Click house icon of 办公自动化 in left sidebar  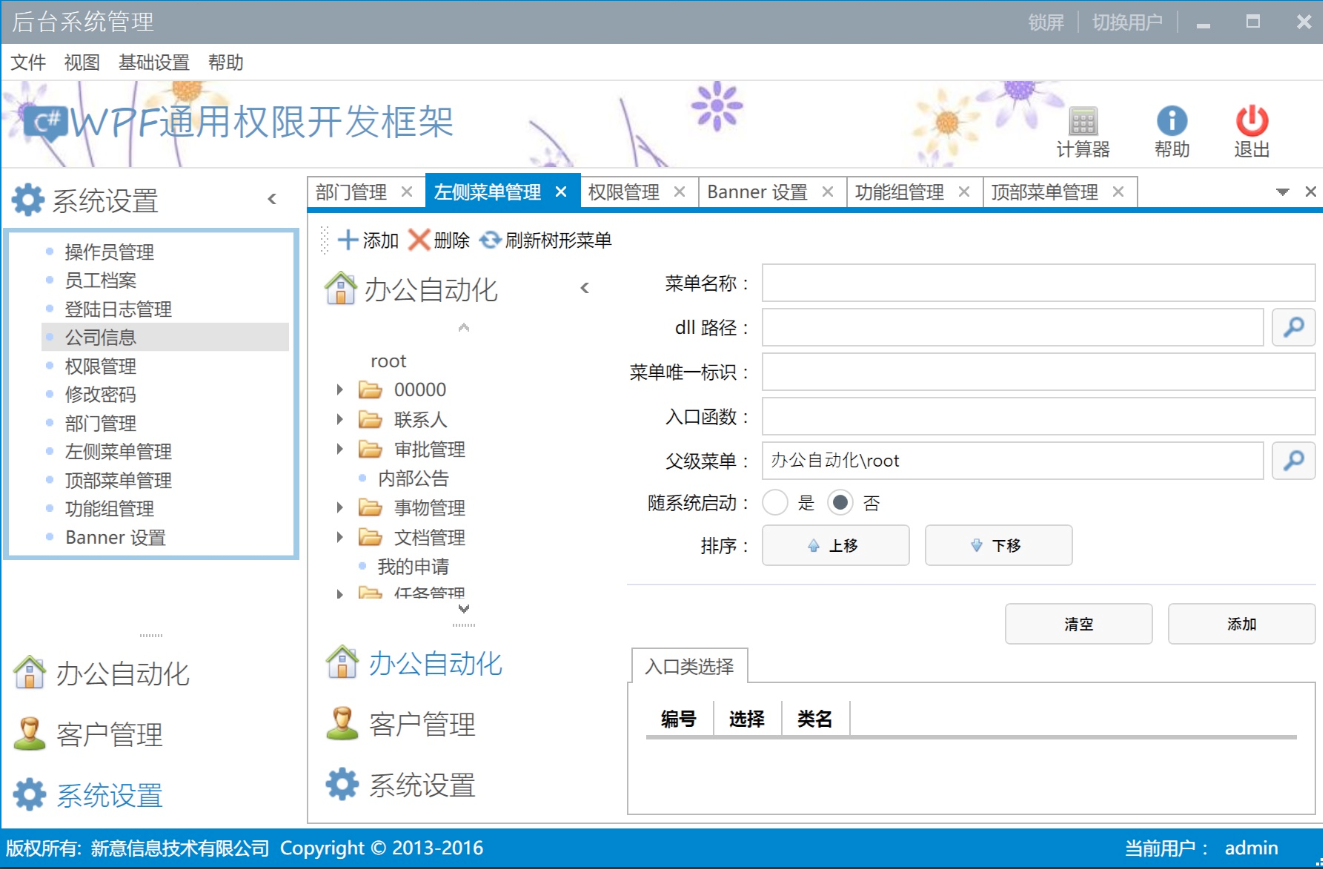click(30, 673)
